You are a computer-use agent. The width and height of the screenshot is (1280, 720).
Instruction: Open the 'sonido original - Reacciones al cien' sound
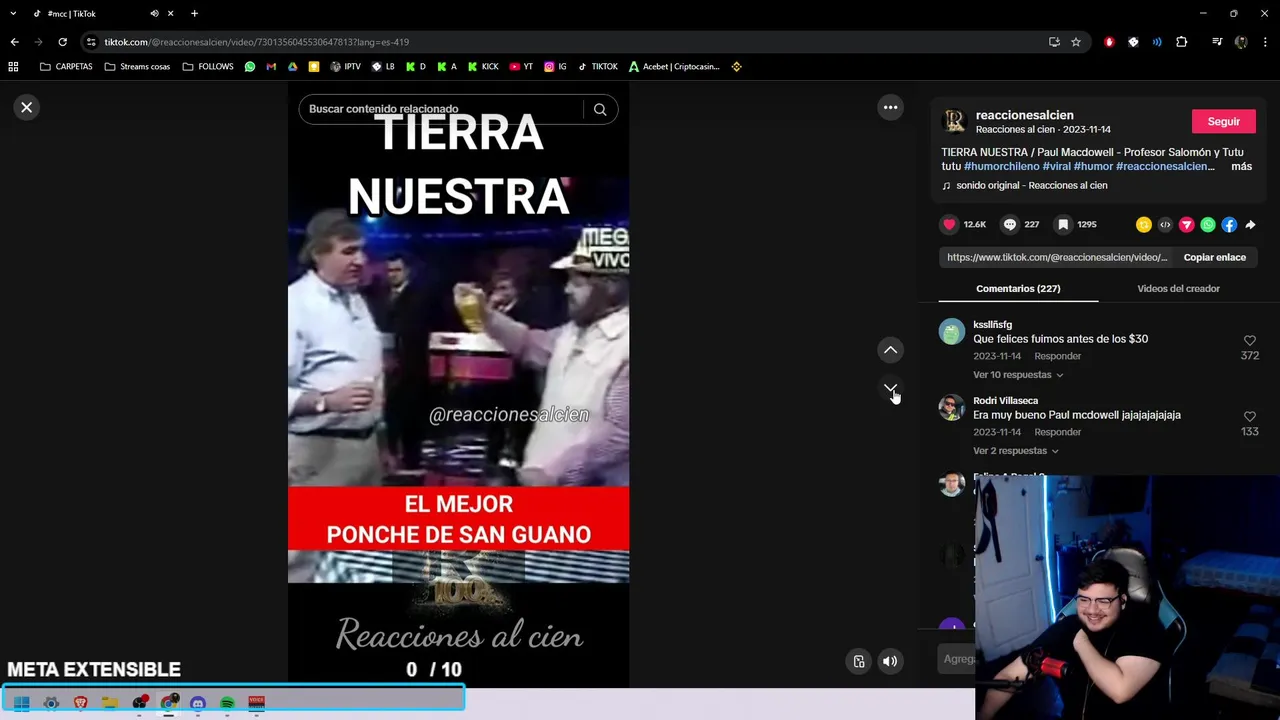(1031, 185)
